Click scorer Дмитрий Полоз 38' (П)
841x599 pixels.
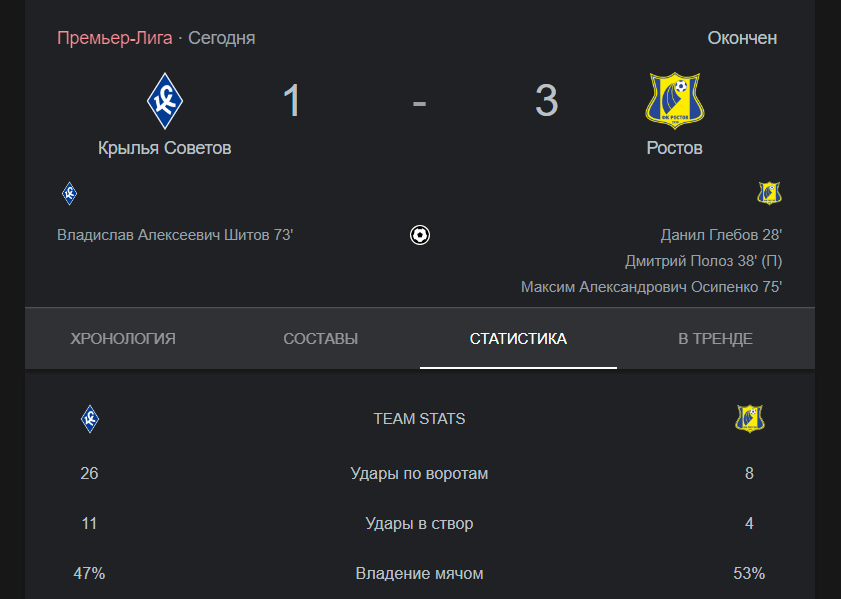click(x=703, y=261)
